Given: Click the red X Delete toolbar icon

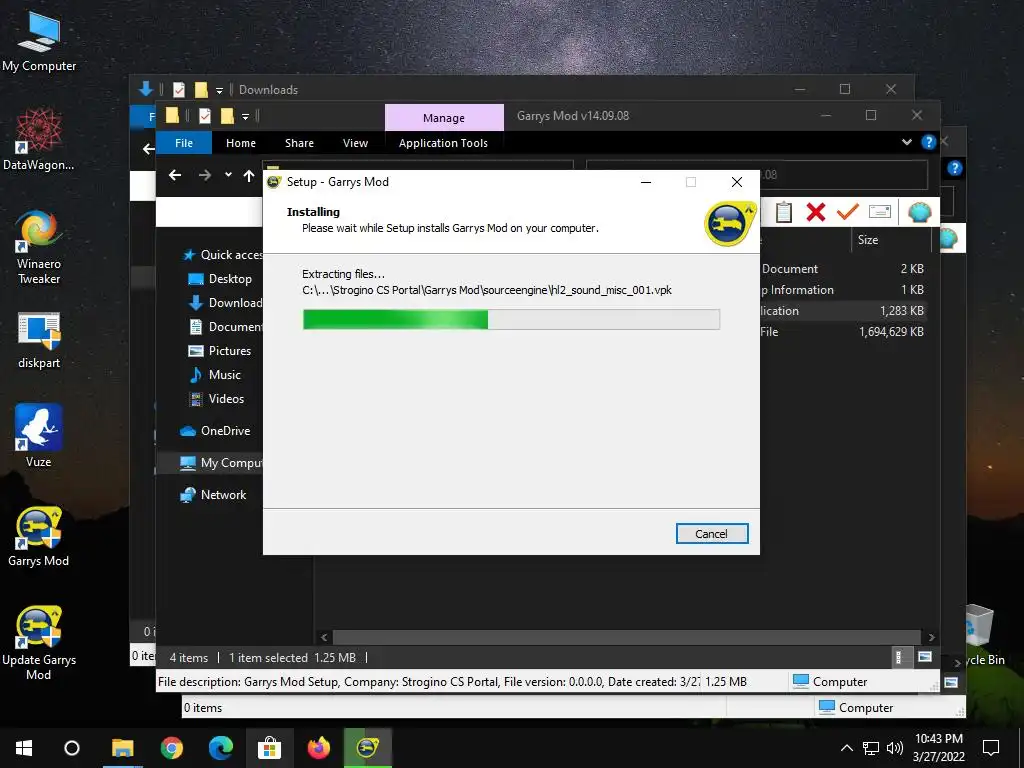Looking at the screenshot, I should (x=816, y=212).
